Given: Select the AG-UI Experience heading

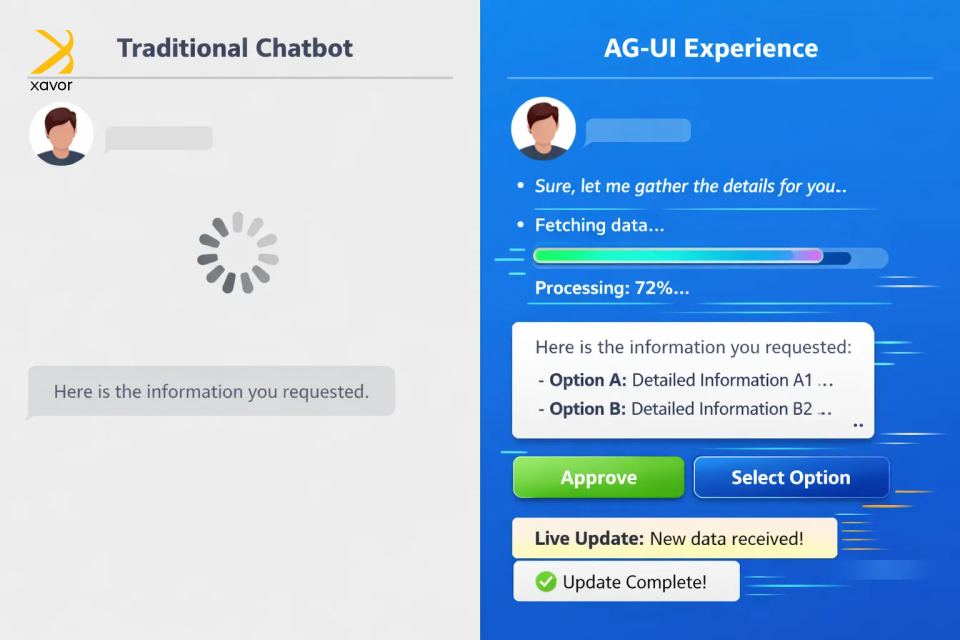Looking at the screenshot, I should 710,48.
